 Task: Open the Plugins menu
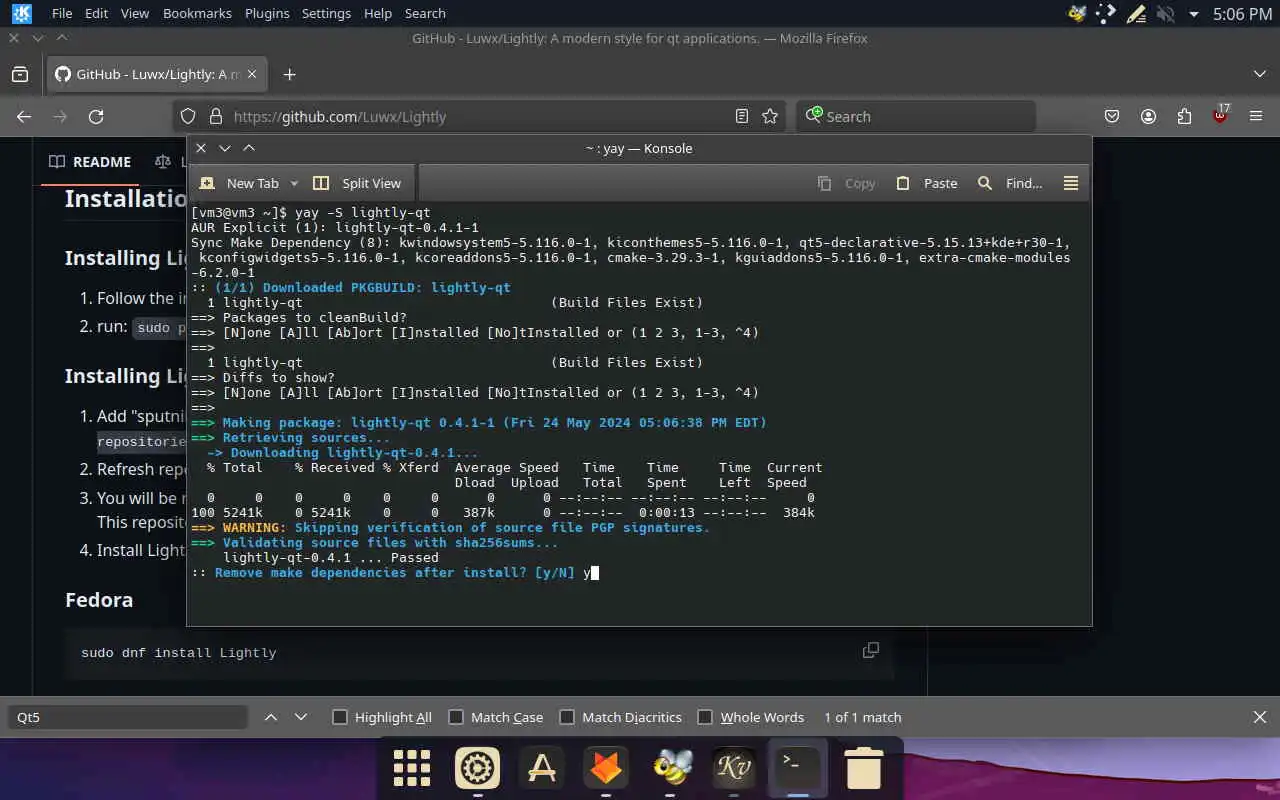[267, 14]
